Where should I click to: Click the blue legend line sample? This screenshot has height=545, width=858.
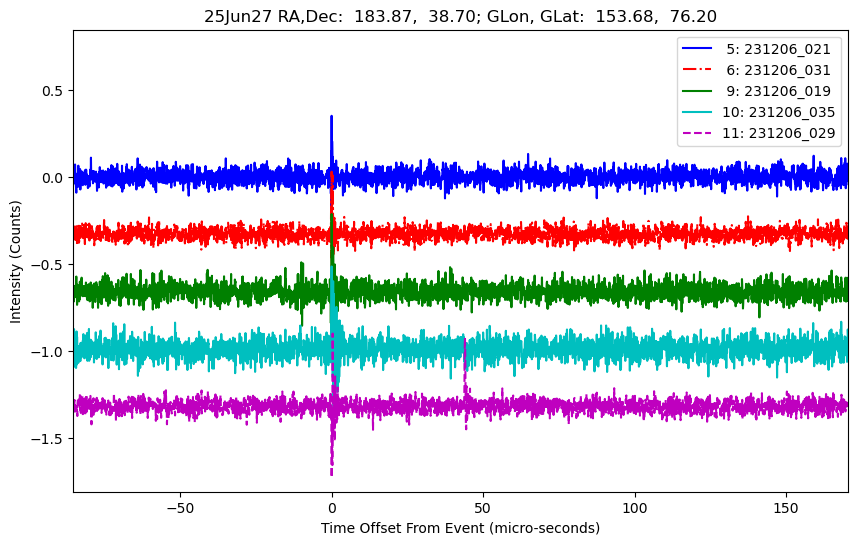[x=697, y=49]
